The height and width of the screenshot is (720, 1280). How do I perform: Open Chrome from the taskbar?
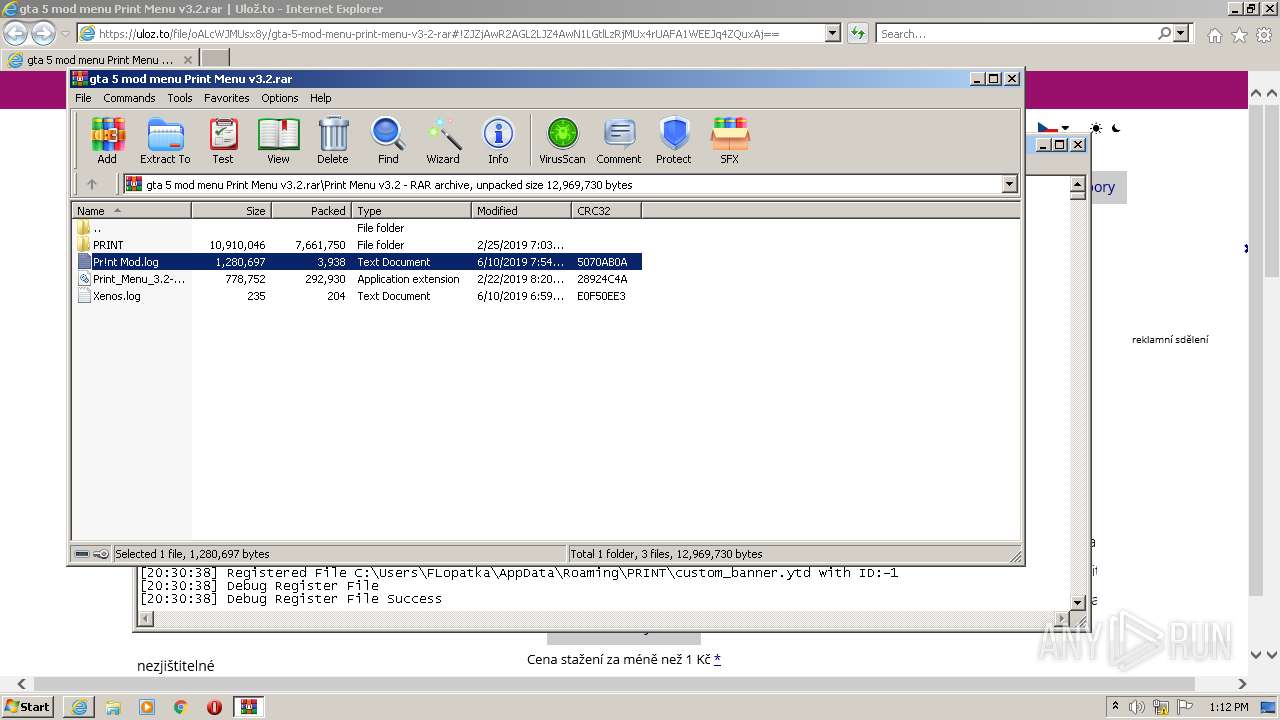[180, 707]
